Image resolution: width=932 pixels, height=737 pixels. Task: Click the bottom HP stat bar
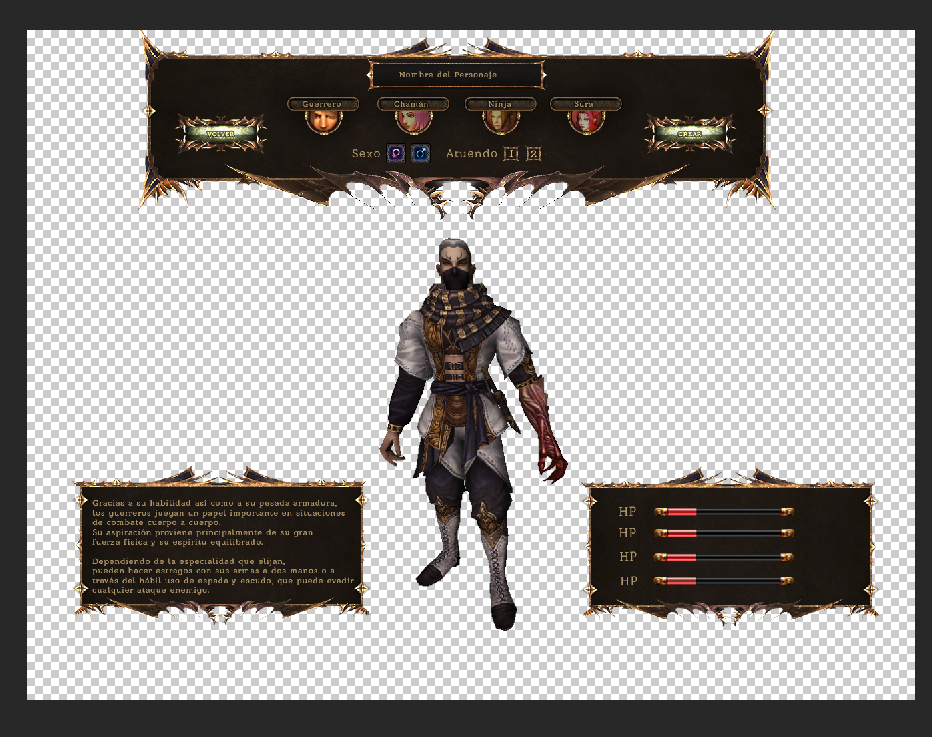click(724, 580)
